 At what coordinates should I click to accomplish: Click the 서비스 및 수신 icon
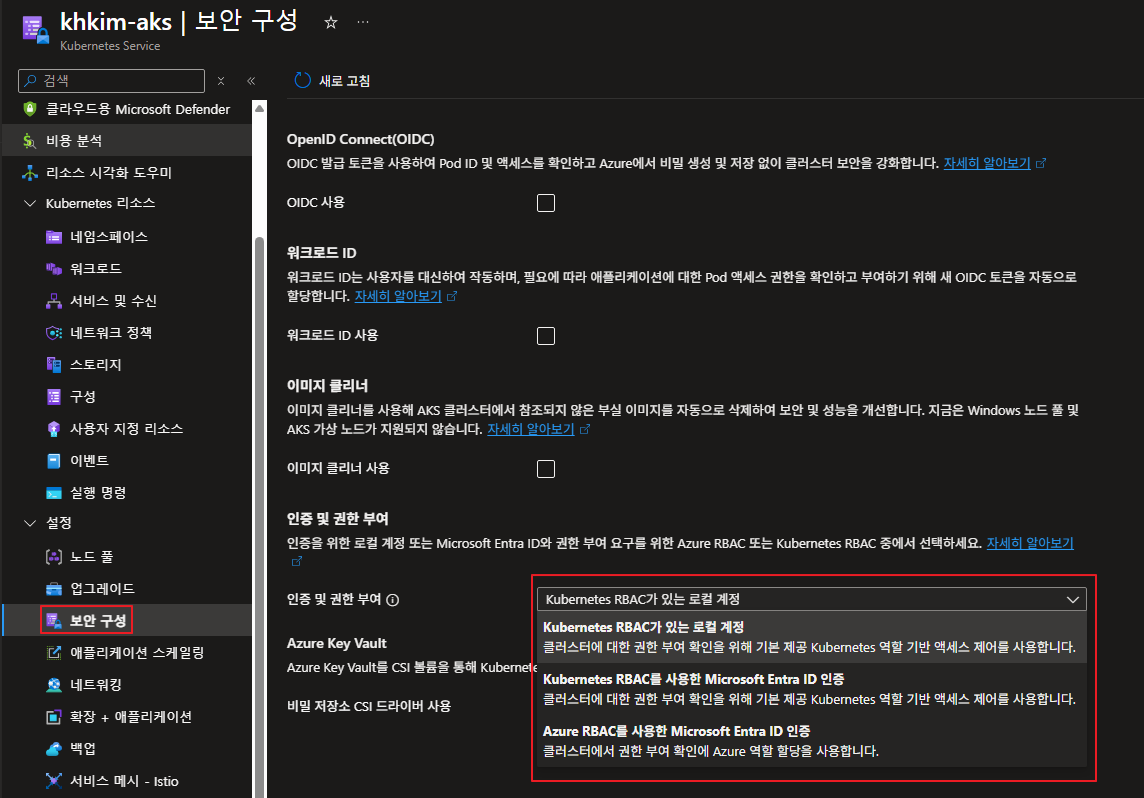(54, 301)
